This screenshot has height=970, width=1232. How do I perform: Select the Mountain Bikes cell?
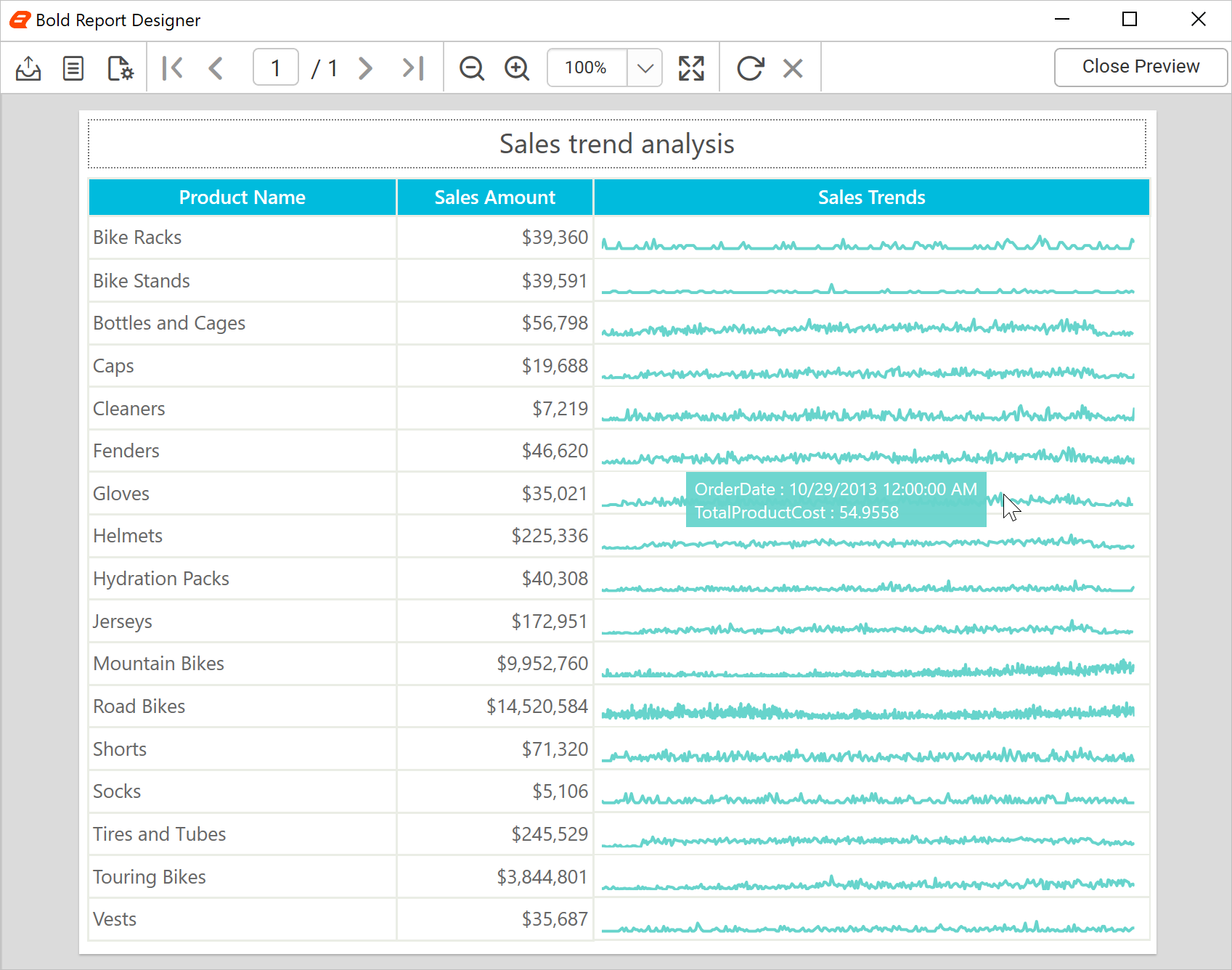(x=242, y=664)
